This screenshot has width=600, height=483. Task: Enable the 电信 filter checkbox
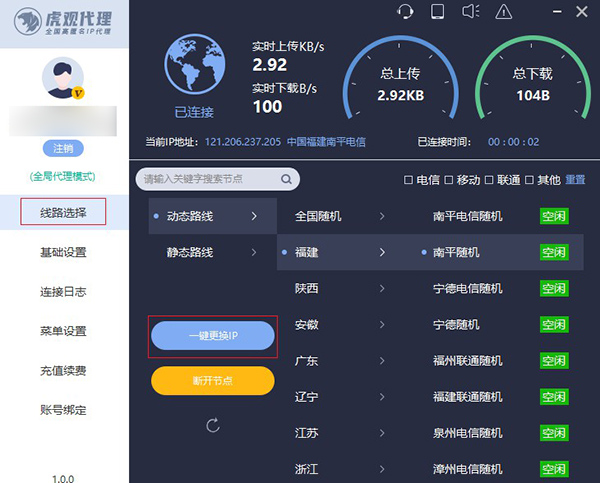408,180
